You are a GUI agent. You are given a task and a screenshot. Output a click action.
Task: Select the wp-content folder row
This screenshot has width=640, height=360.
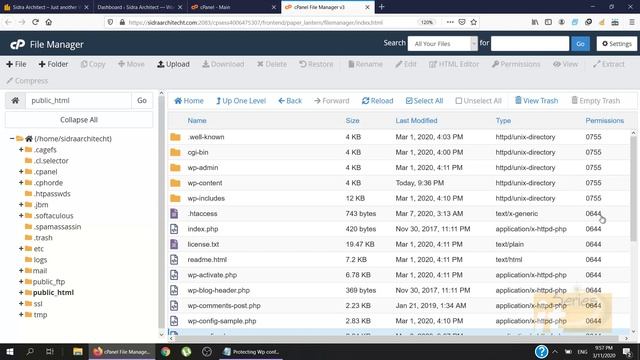click(400, 183)
